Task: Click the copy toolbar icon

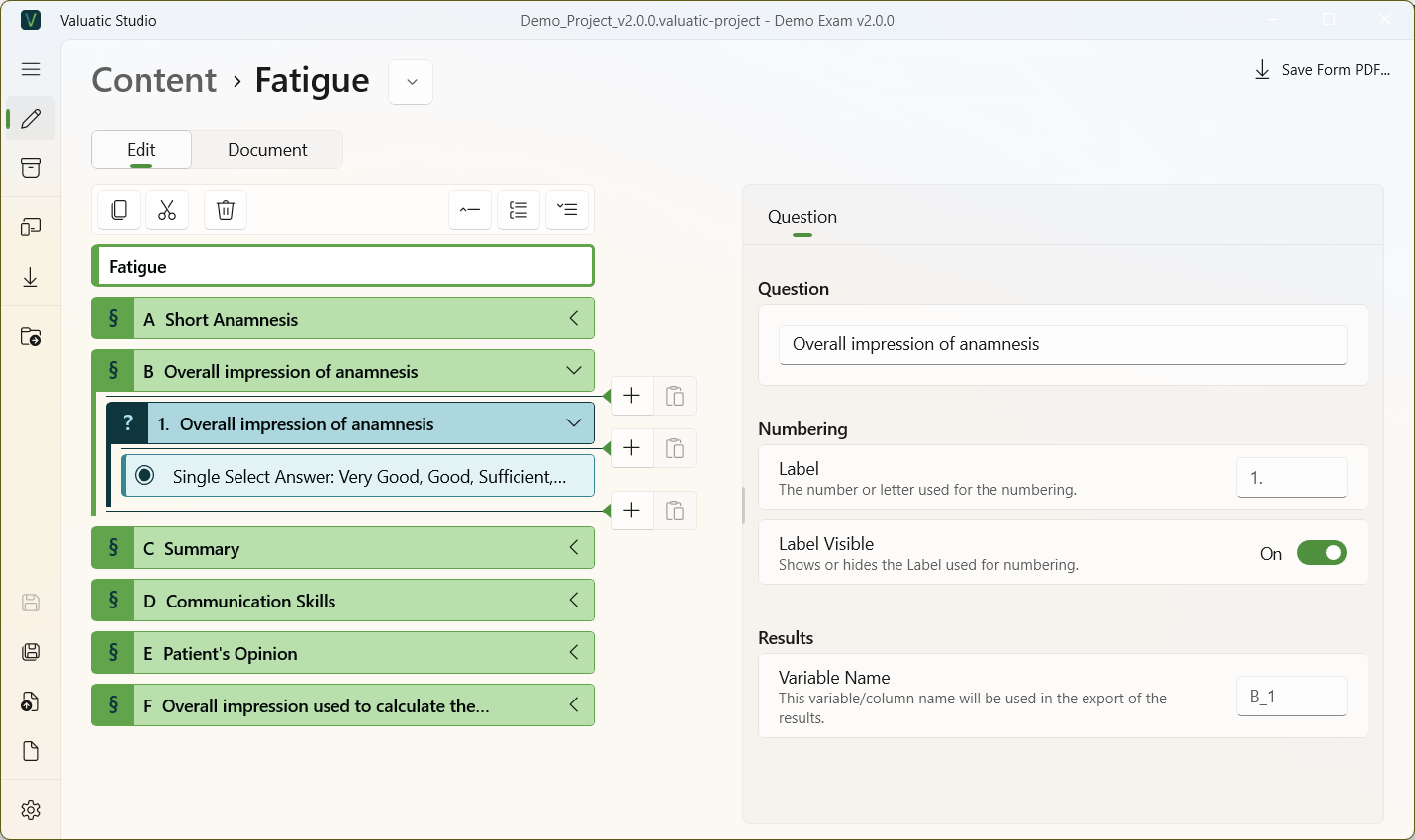Action: pos(119,210)
